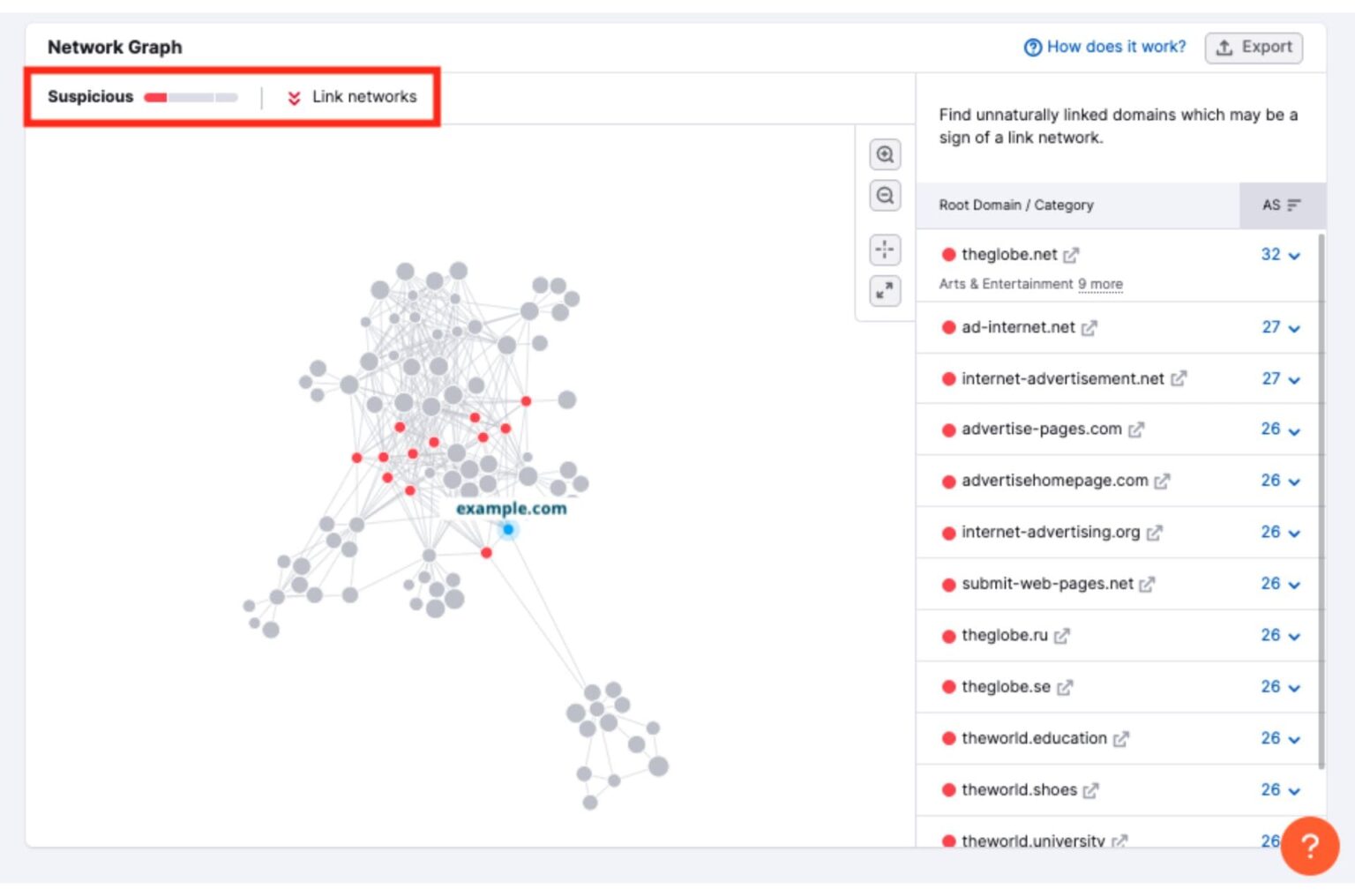Click the Suspicious level indicator bar

click(x=190, y=97)
